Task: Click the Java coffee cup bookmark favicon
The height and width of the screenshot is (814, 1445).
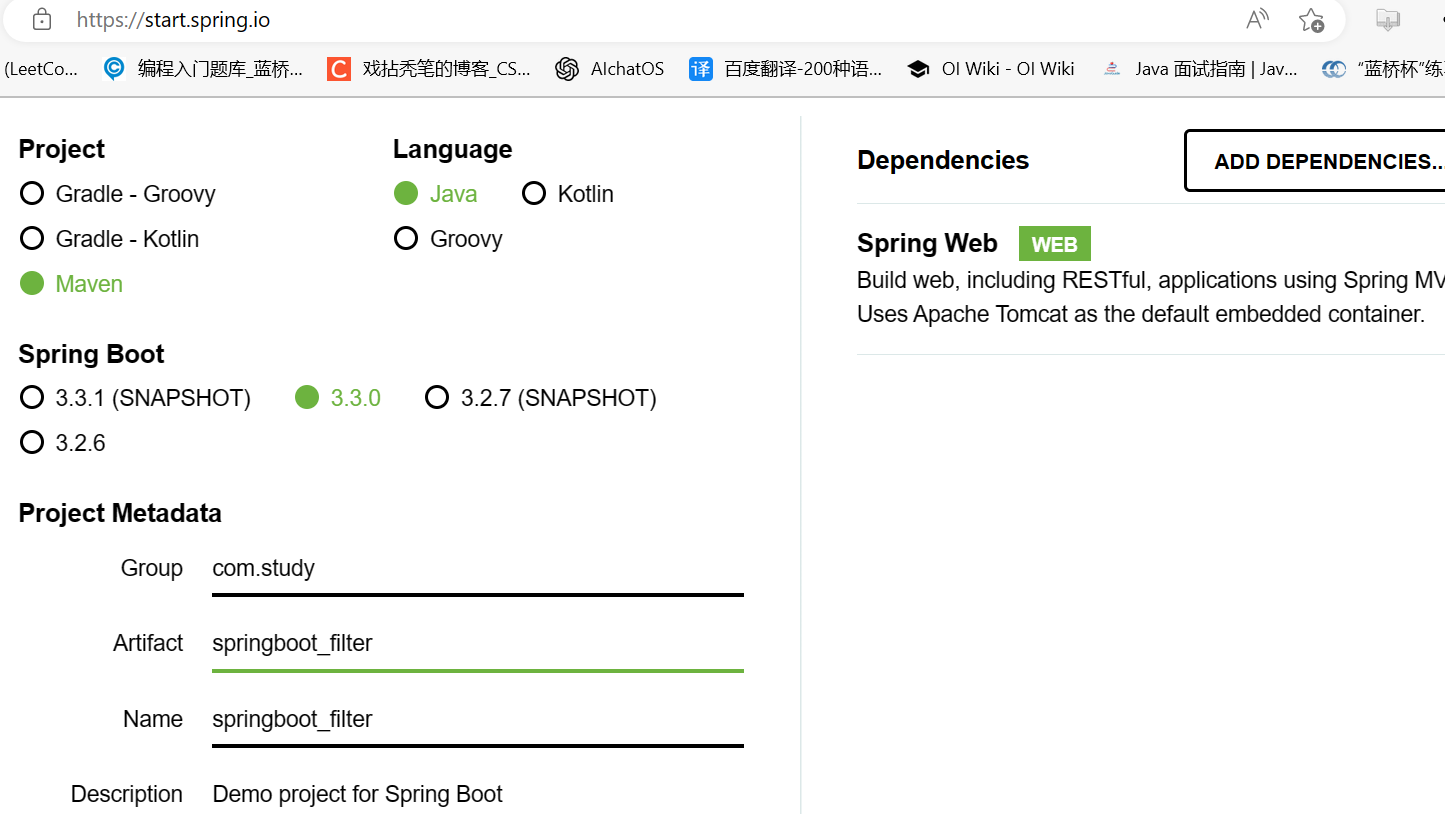Action: click(x=1111, y=68)
